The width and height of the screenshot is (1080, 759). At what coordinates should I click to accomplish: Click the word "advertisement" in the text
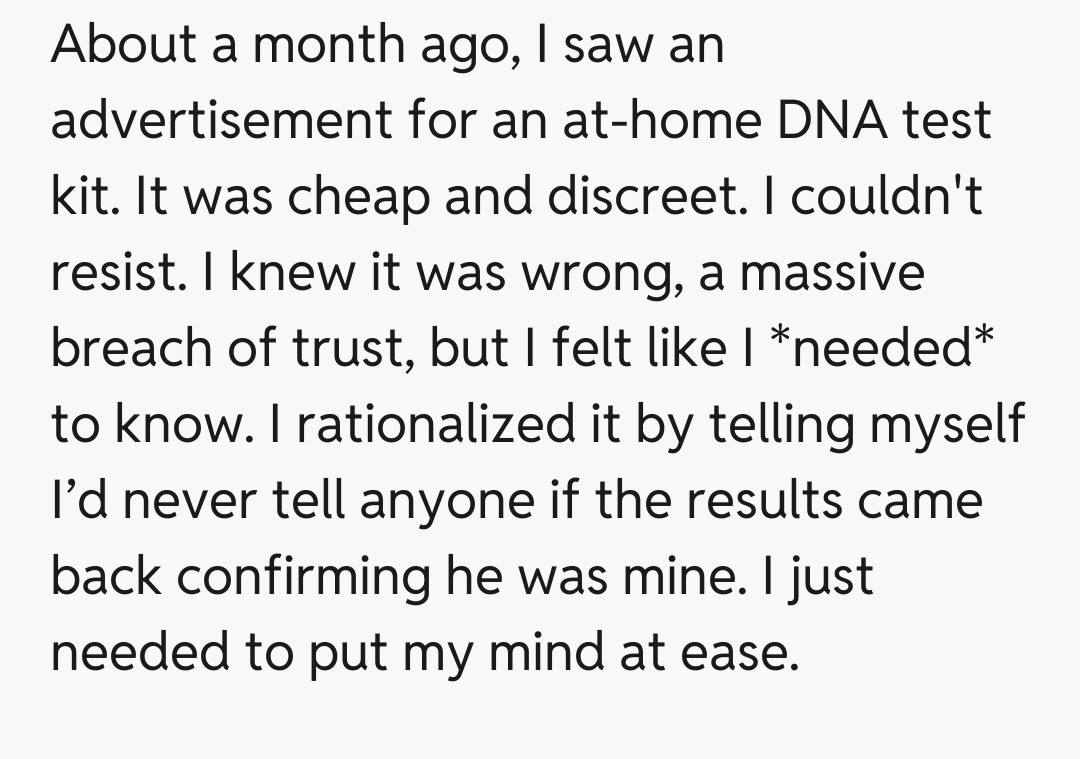click(x=221, y=121)
